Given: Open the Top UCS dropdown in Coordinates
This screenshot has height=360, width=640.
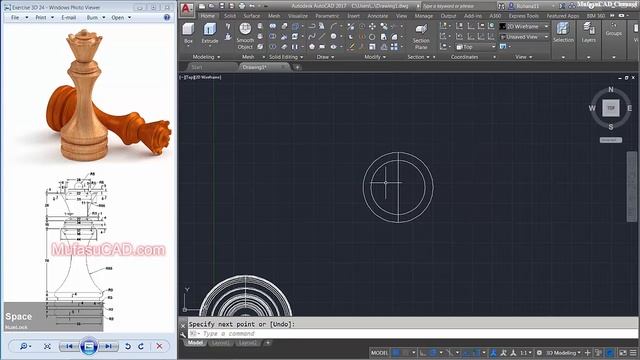Looking at the screenshot, I should (476, 47).
